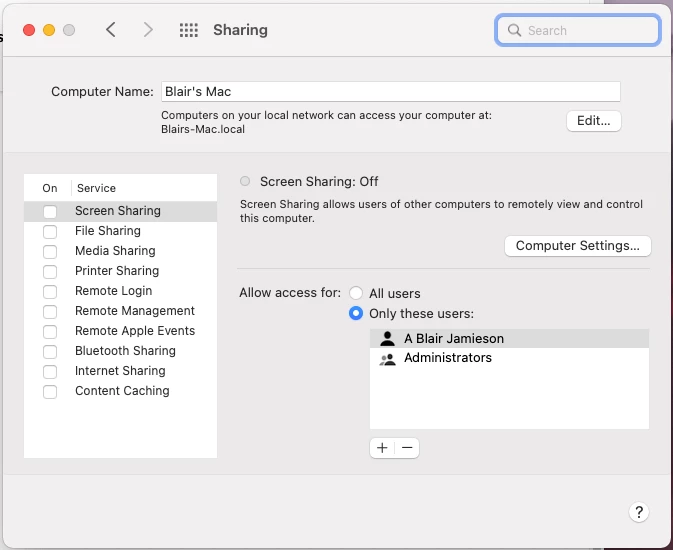Click the Computer Name text field

point(391,91)
